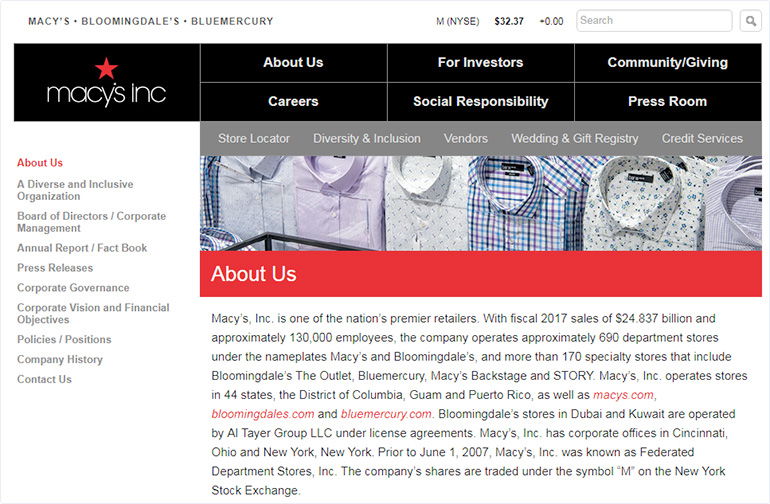Open Contact Us page

click(x=44, y=379)
